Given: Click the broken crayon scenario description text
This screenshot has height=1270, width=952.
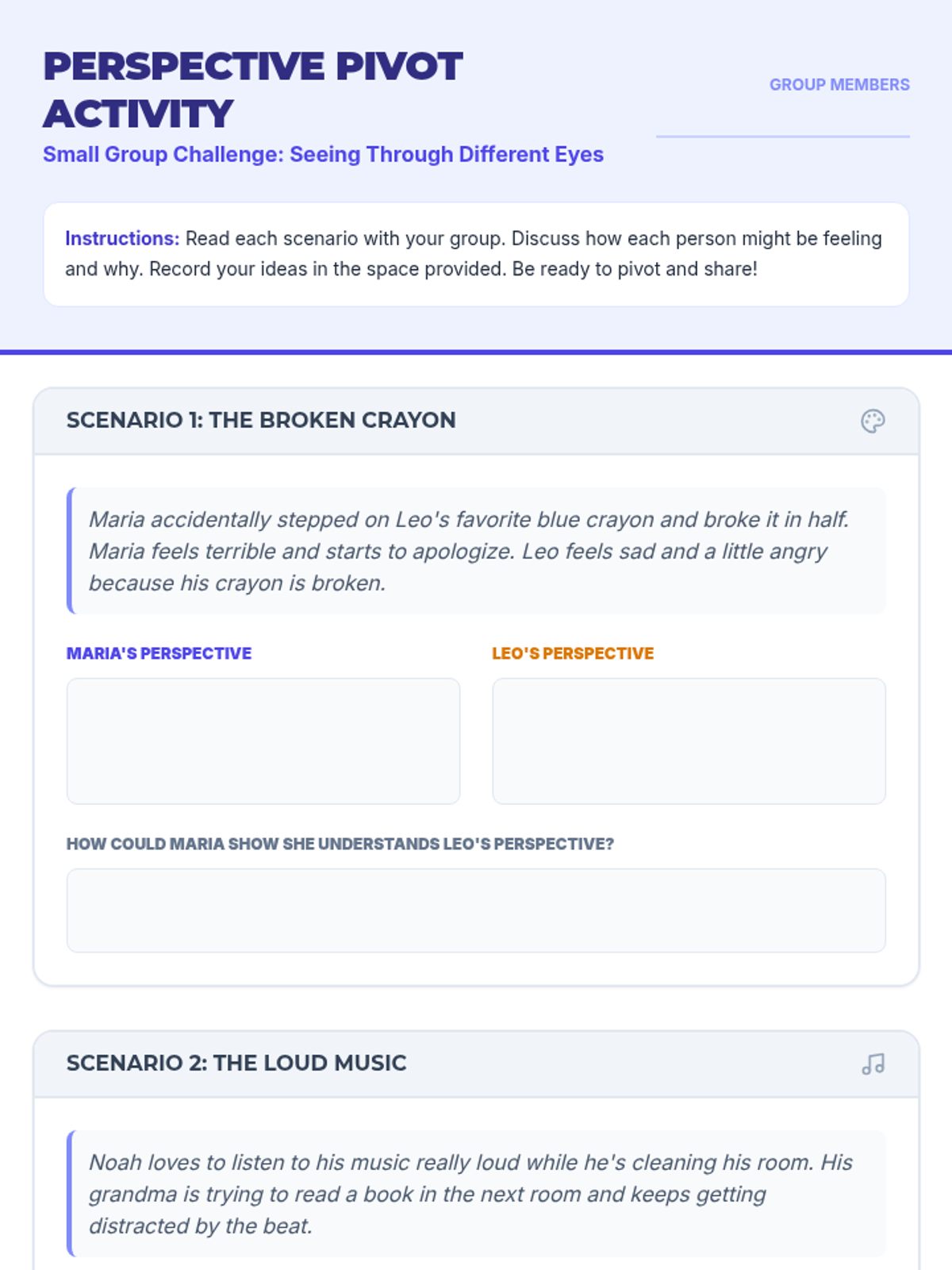Looking at the screenshot, I should tap(468, 551).
